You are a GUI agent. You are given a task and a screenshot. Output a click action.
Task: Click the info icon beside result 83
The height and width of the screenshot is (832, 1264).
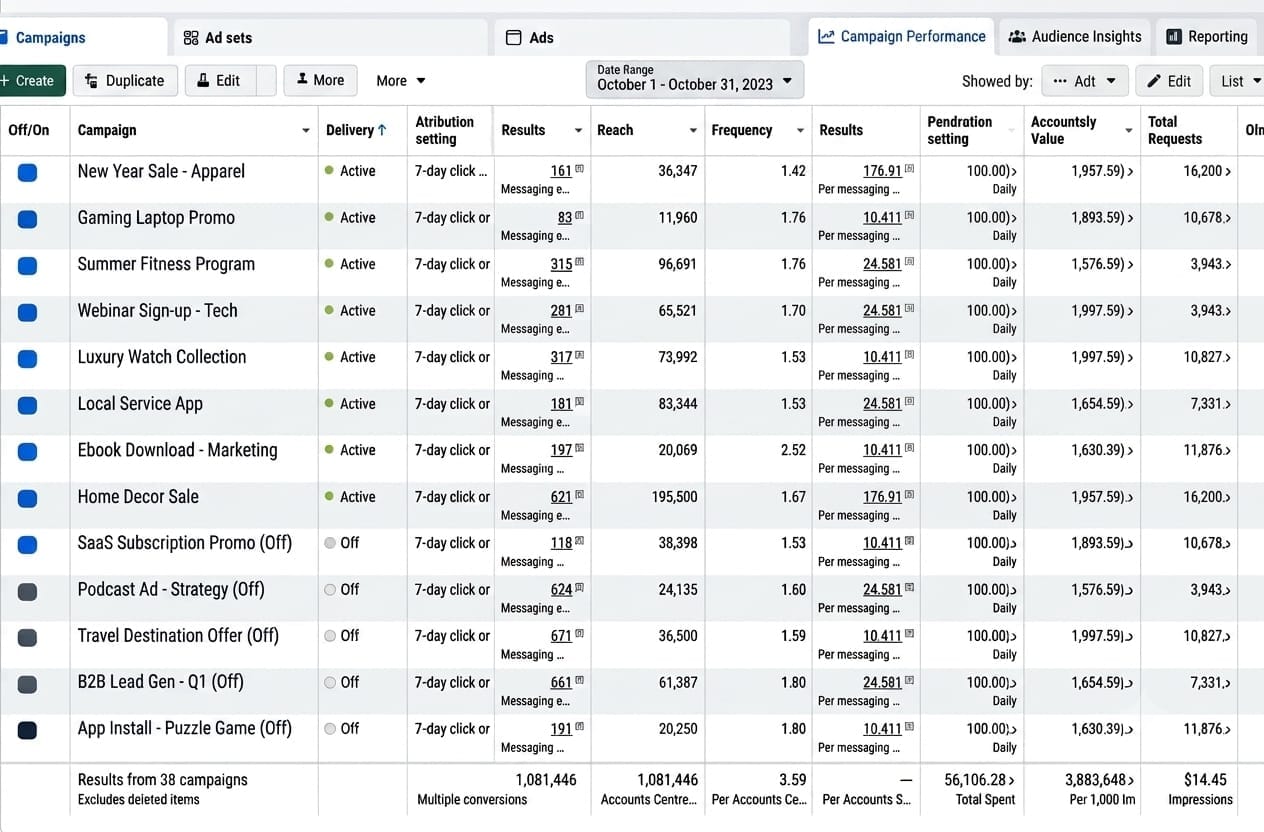580,215
